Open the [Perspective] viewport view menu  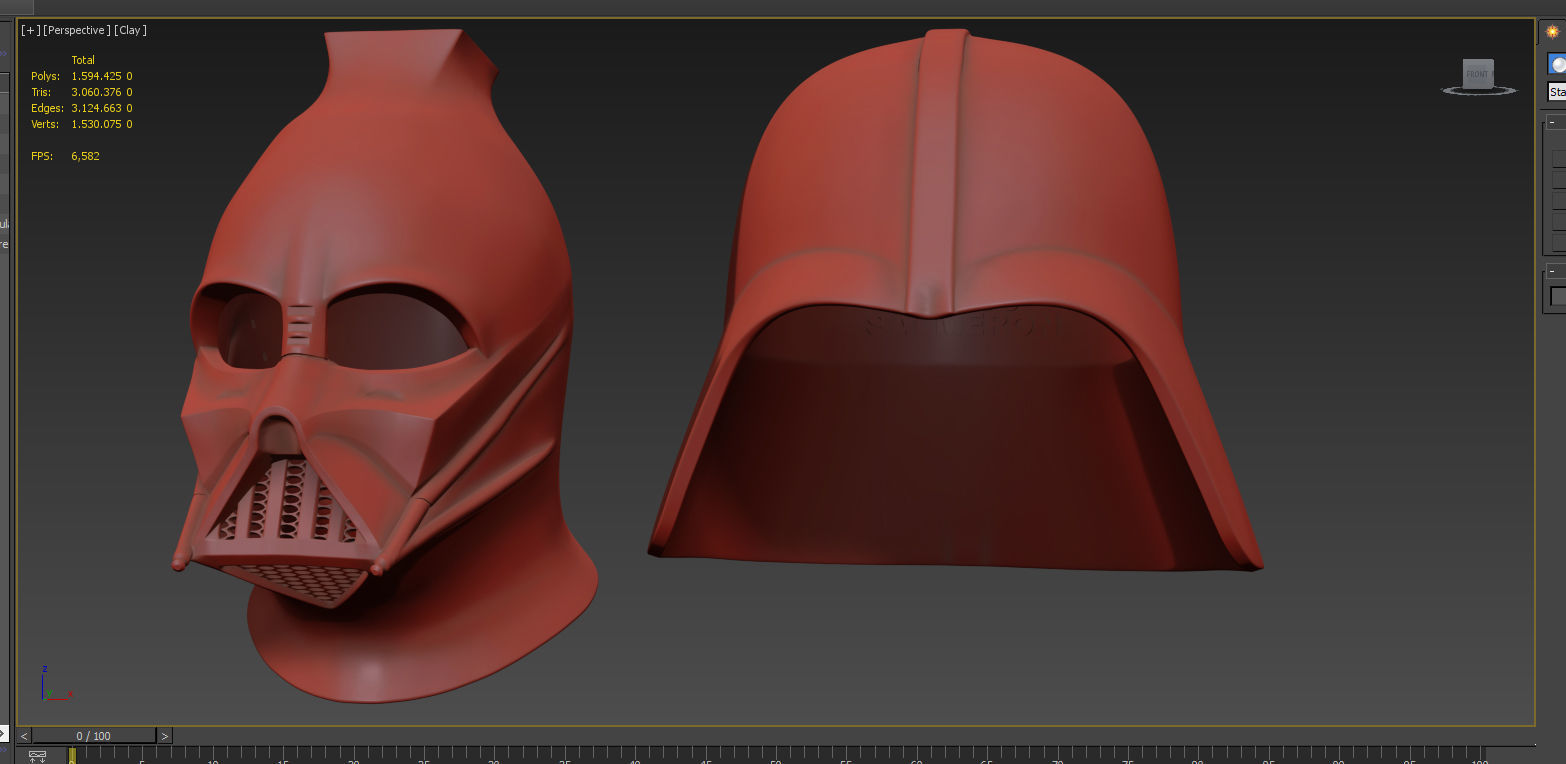click(78, 30)
